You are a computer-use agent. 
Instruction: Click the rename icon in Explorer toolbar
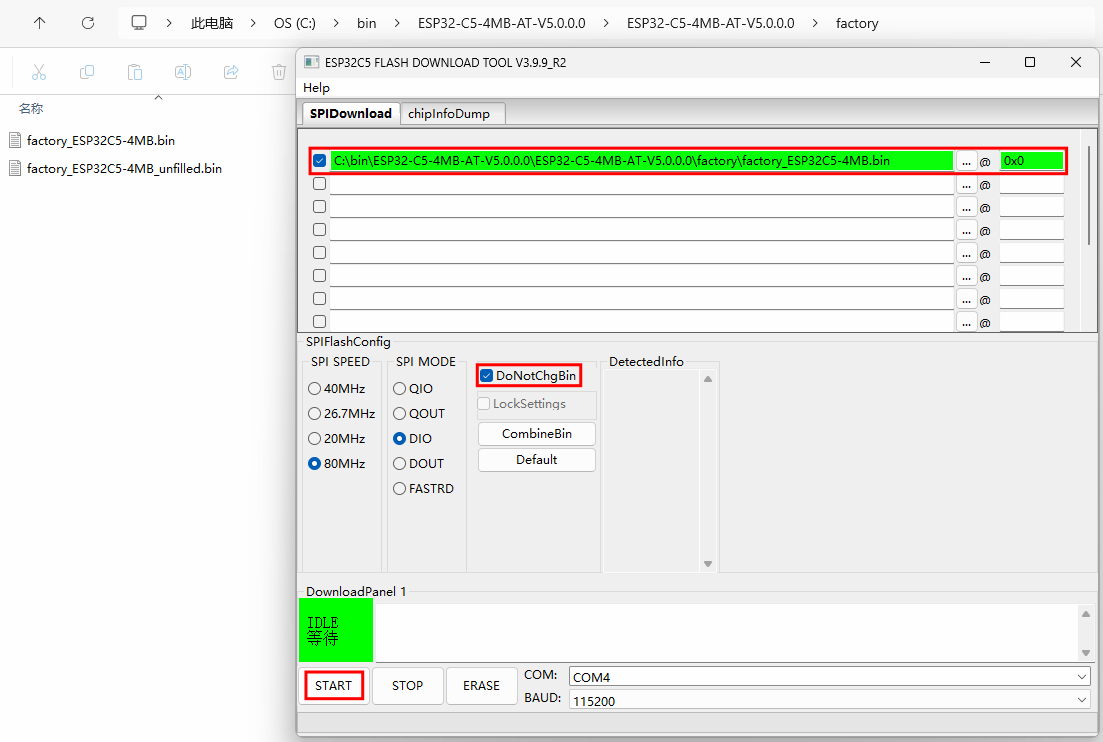pos(183,72)
